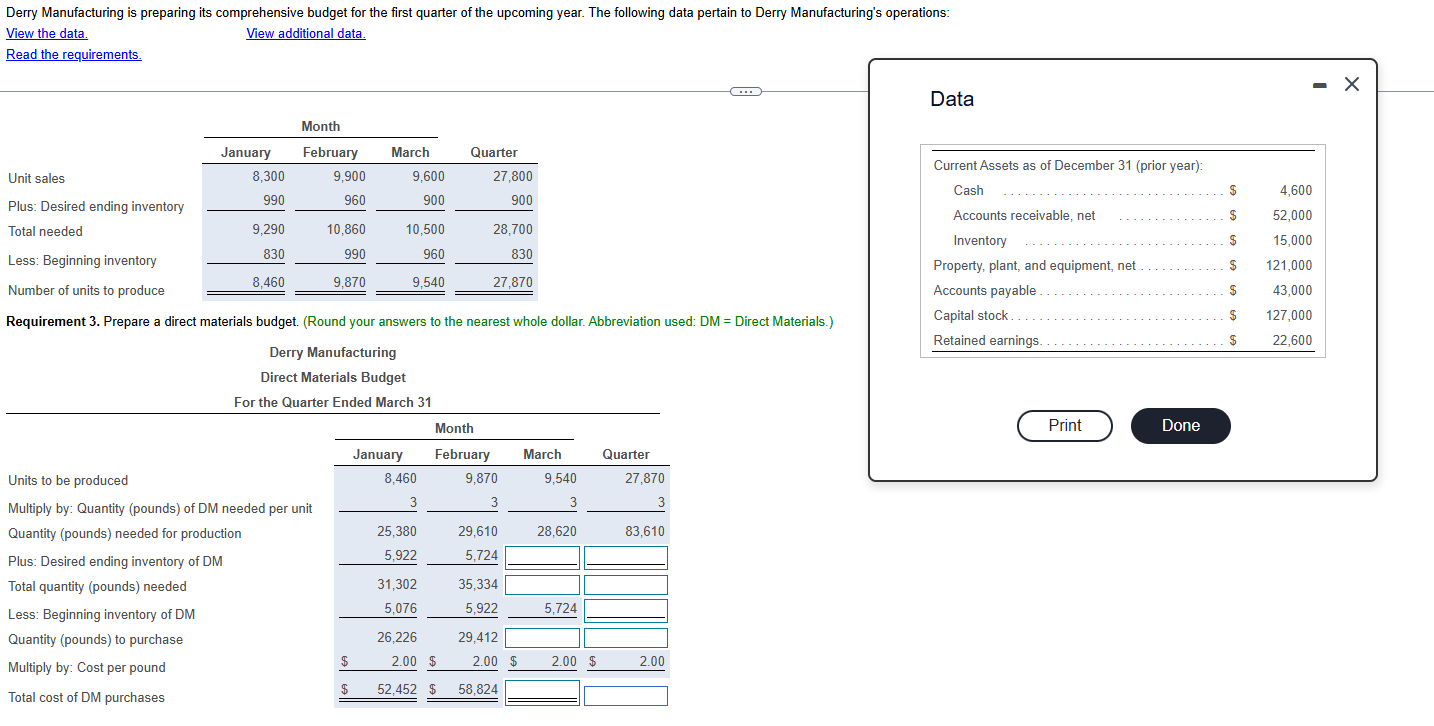Select Retained earnings value 22,600
Image resolution: width=1434 pixels, height=726 pixels.
[x=1292, y=340]
